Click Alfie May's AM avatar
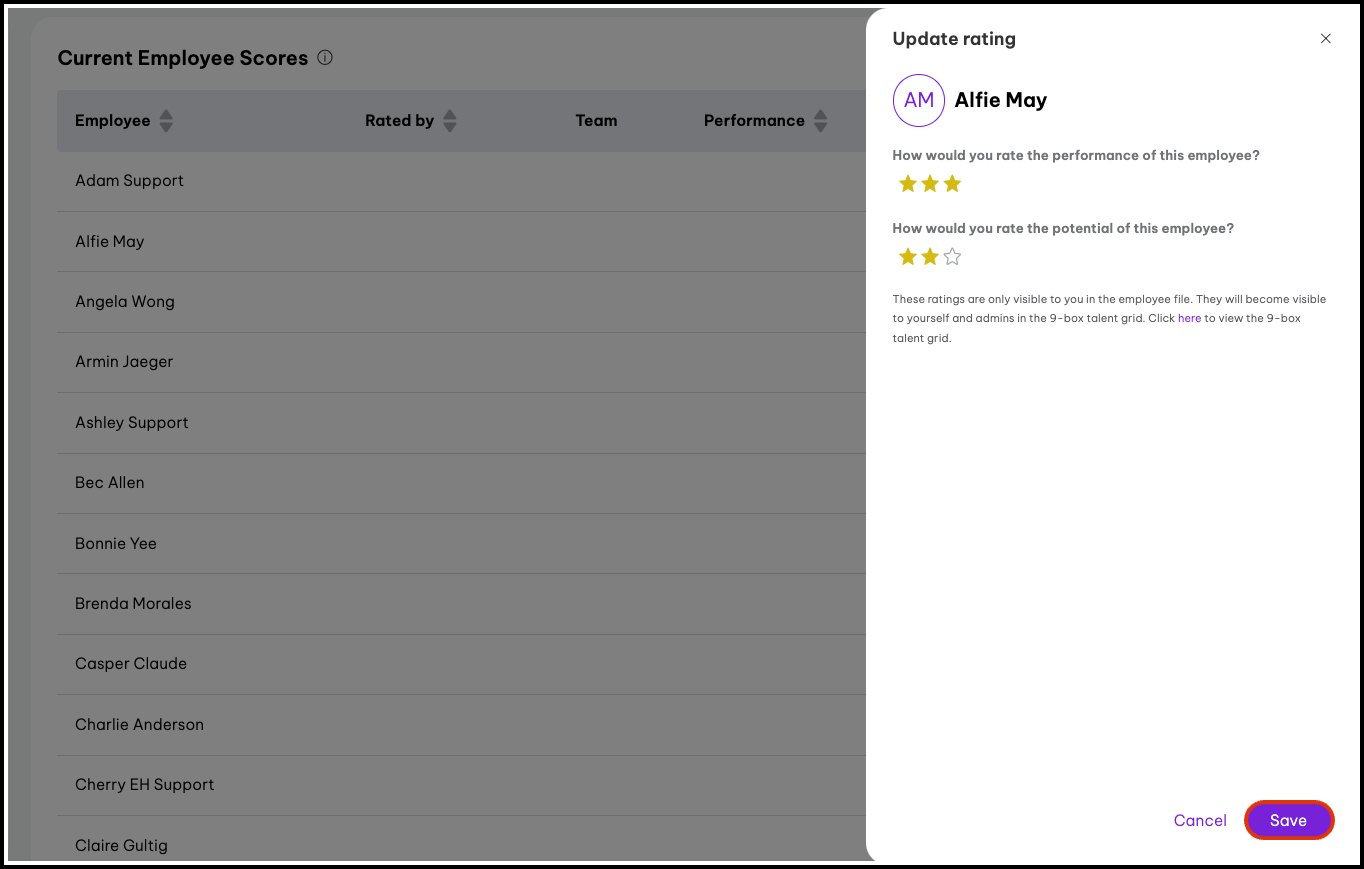This screenshot has height=869, width=1364. (x=918, y=100)
